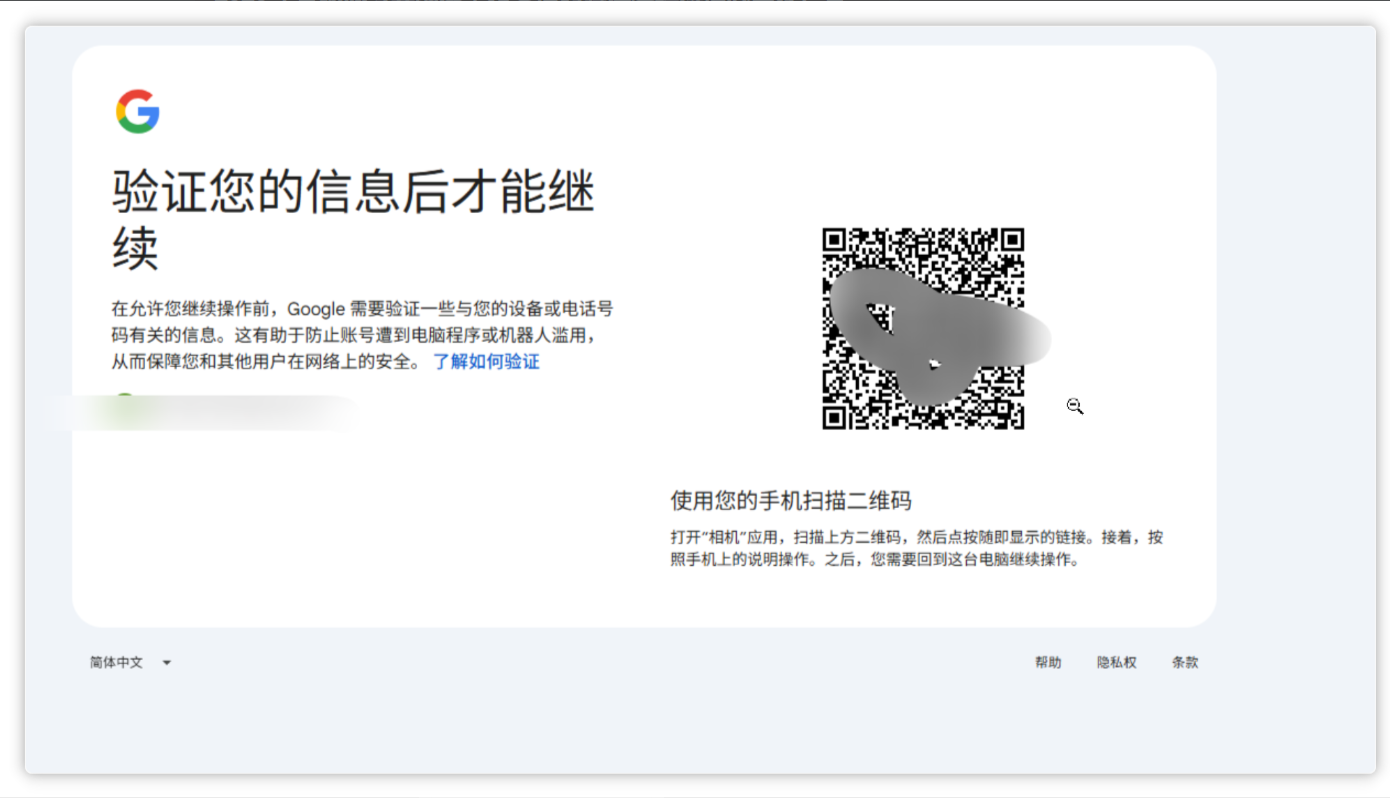The width and height of the screenshot is (1390, 798).
Task: Click the paragraph starting 在允许您继续操作前
Action: tap(362, 335)
